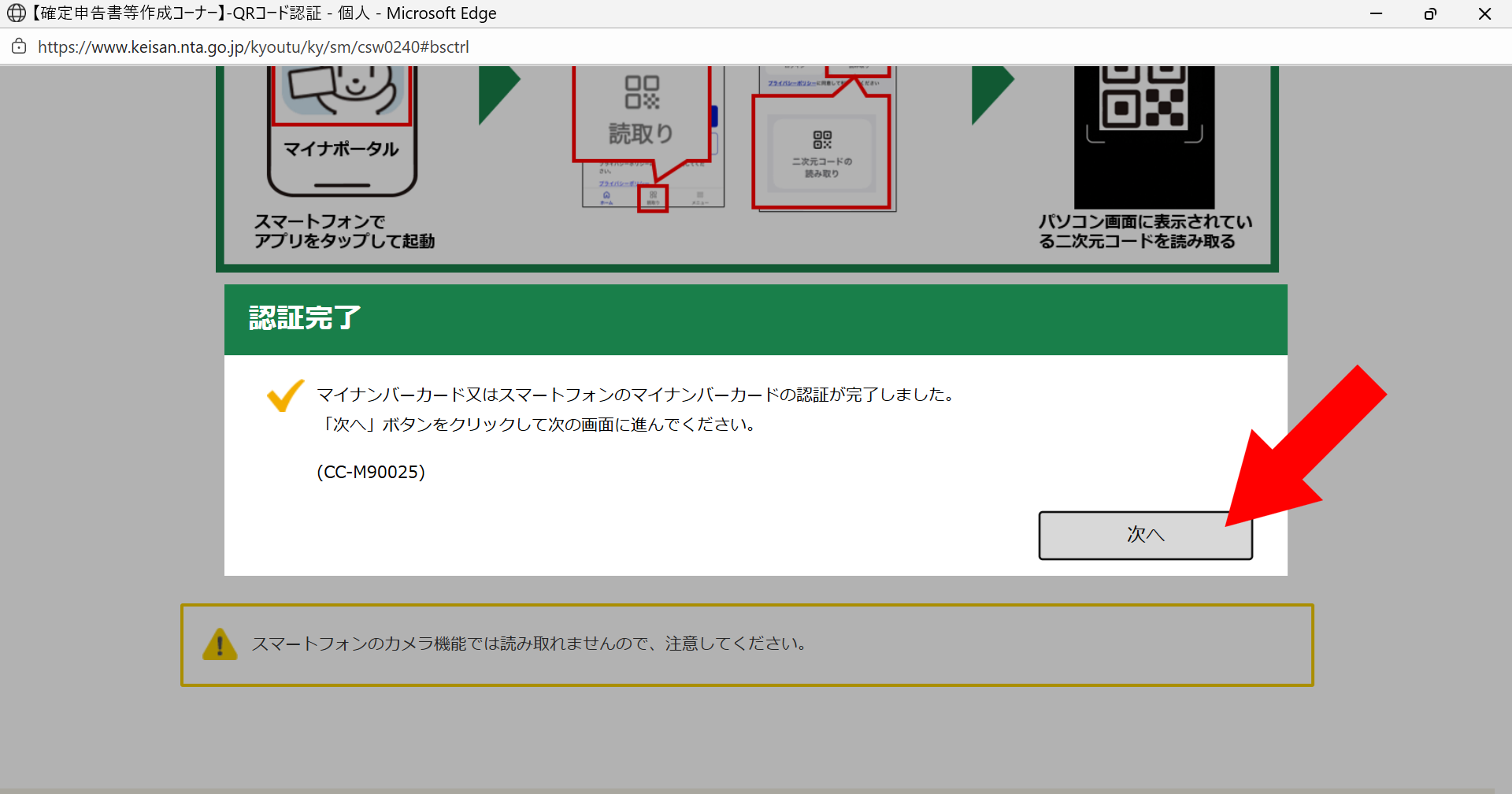The image size is (1512, 794).
Task: Click the マイナポータル smartphone illustration
Action: coord(342,130)
